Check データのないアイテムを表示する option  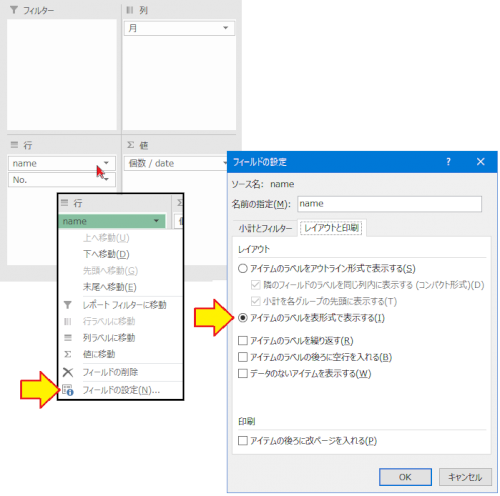[x=243, y=373]
